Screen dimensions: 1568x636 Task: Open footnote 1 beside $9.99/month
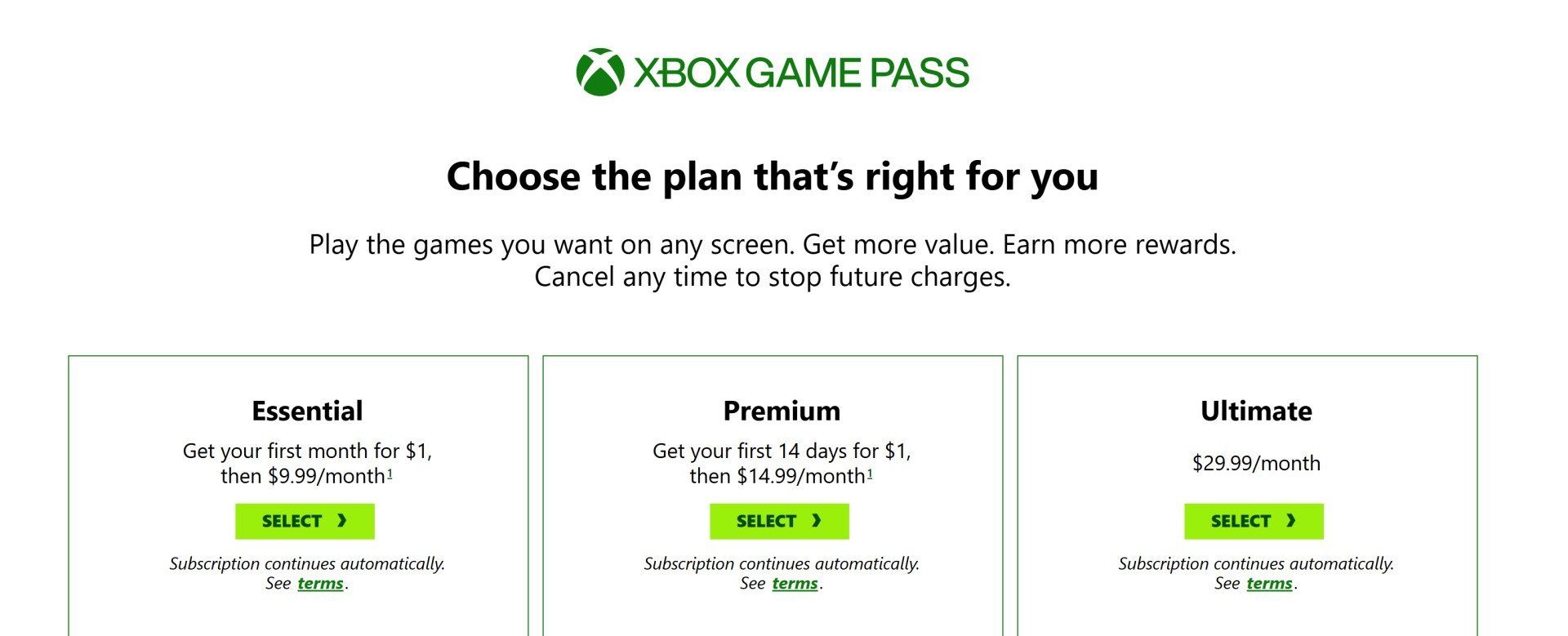click(x=390, y=474)
